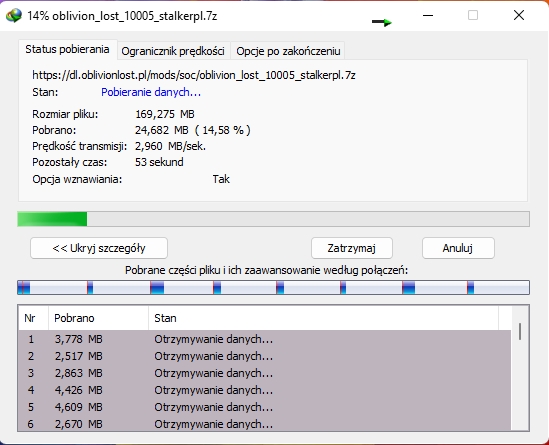Pause download with Zatrzymaj button

pos(352,248)
